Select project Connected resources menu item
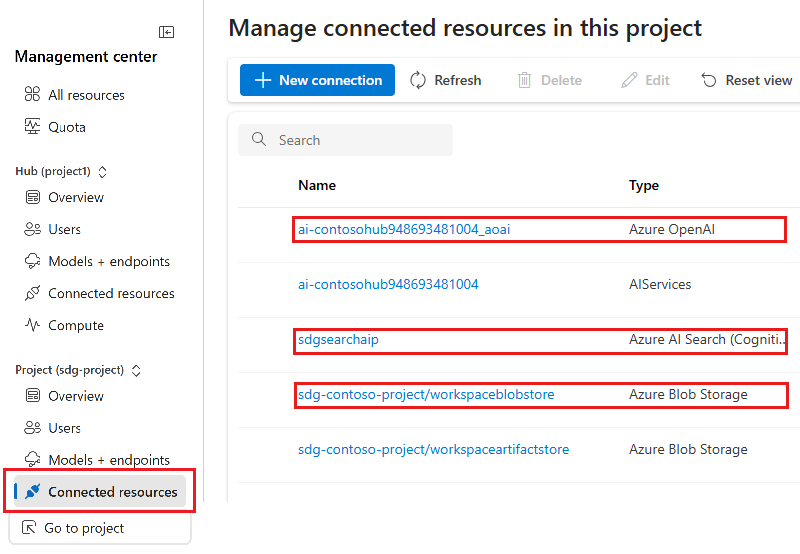The image size is (800, 554). (x=112, y=492)
